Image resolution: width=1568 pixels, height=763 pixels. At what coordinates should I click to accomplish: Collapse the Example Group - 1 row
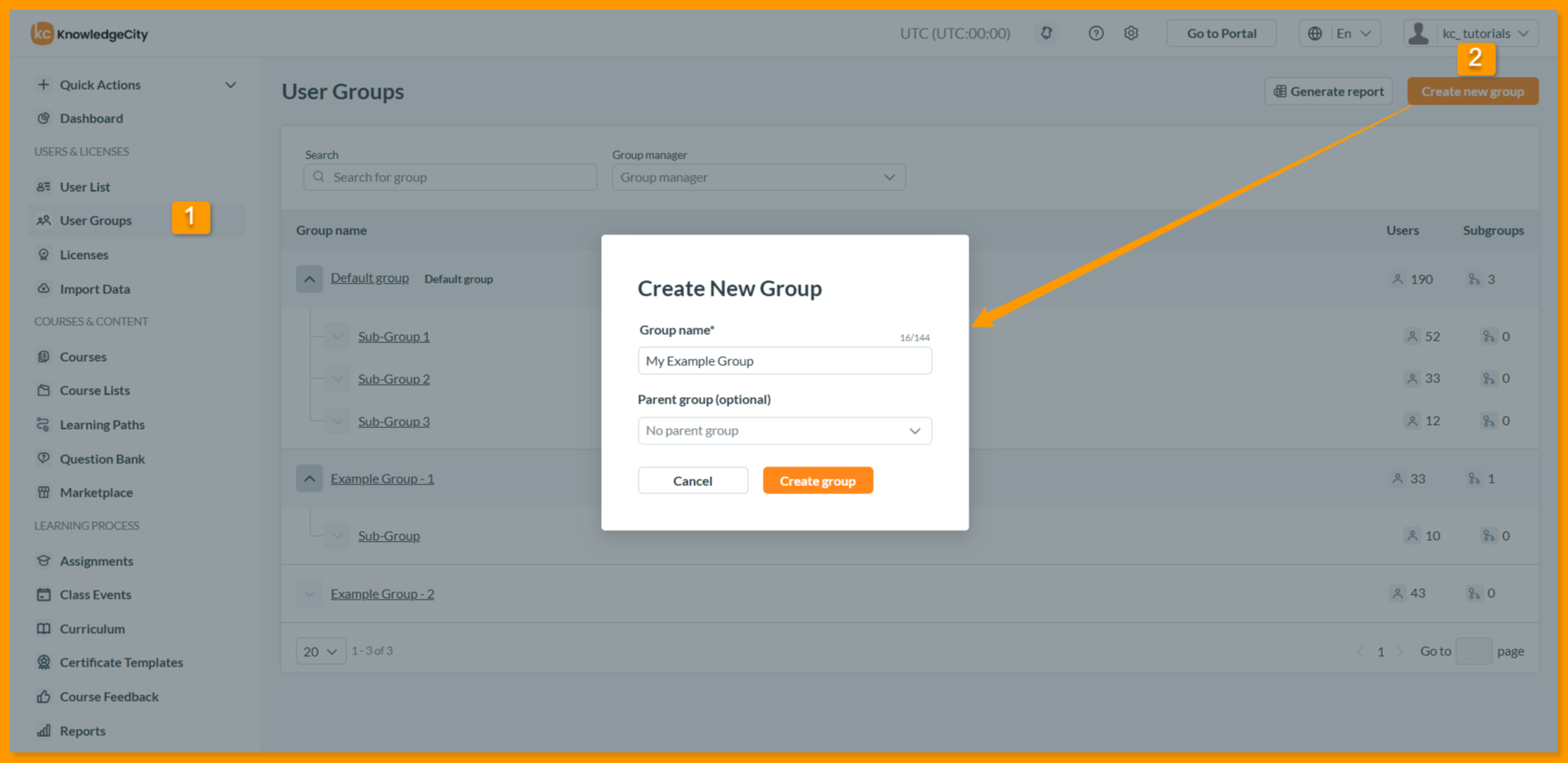click(x=310, y=479)
